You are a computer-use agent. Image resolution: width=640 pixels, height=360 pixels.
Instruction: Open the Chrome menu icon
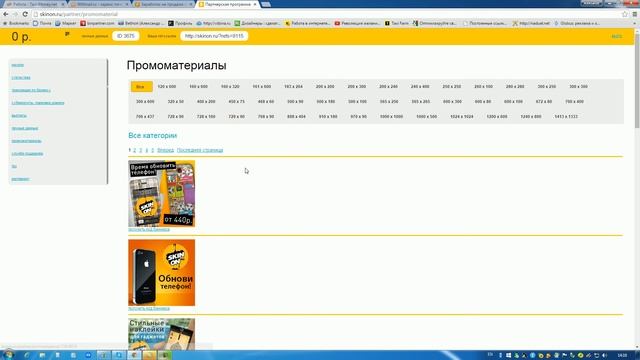click(635, 14)
